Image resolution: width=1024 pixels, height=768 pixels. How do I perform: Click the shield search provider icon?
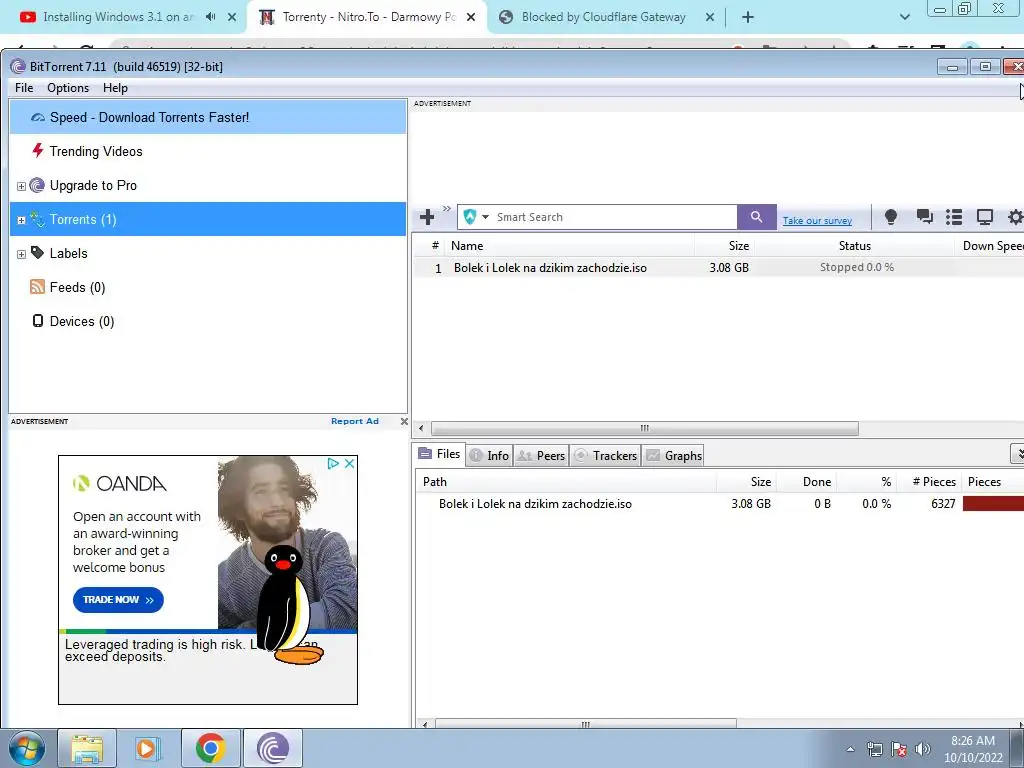click(x=470, y=217)
